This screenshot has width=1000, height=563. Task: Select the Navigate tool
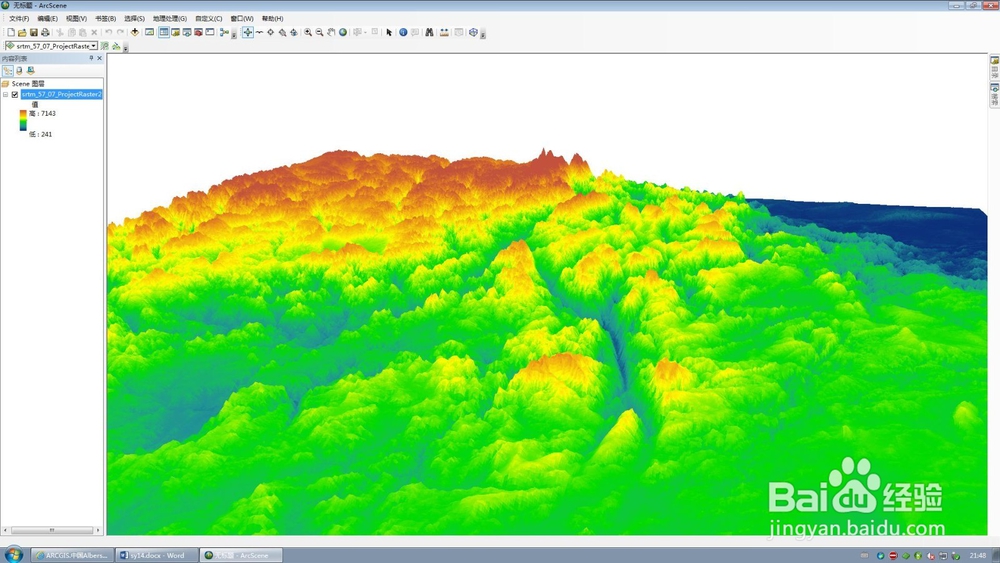[x=247, y=32]
